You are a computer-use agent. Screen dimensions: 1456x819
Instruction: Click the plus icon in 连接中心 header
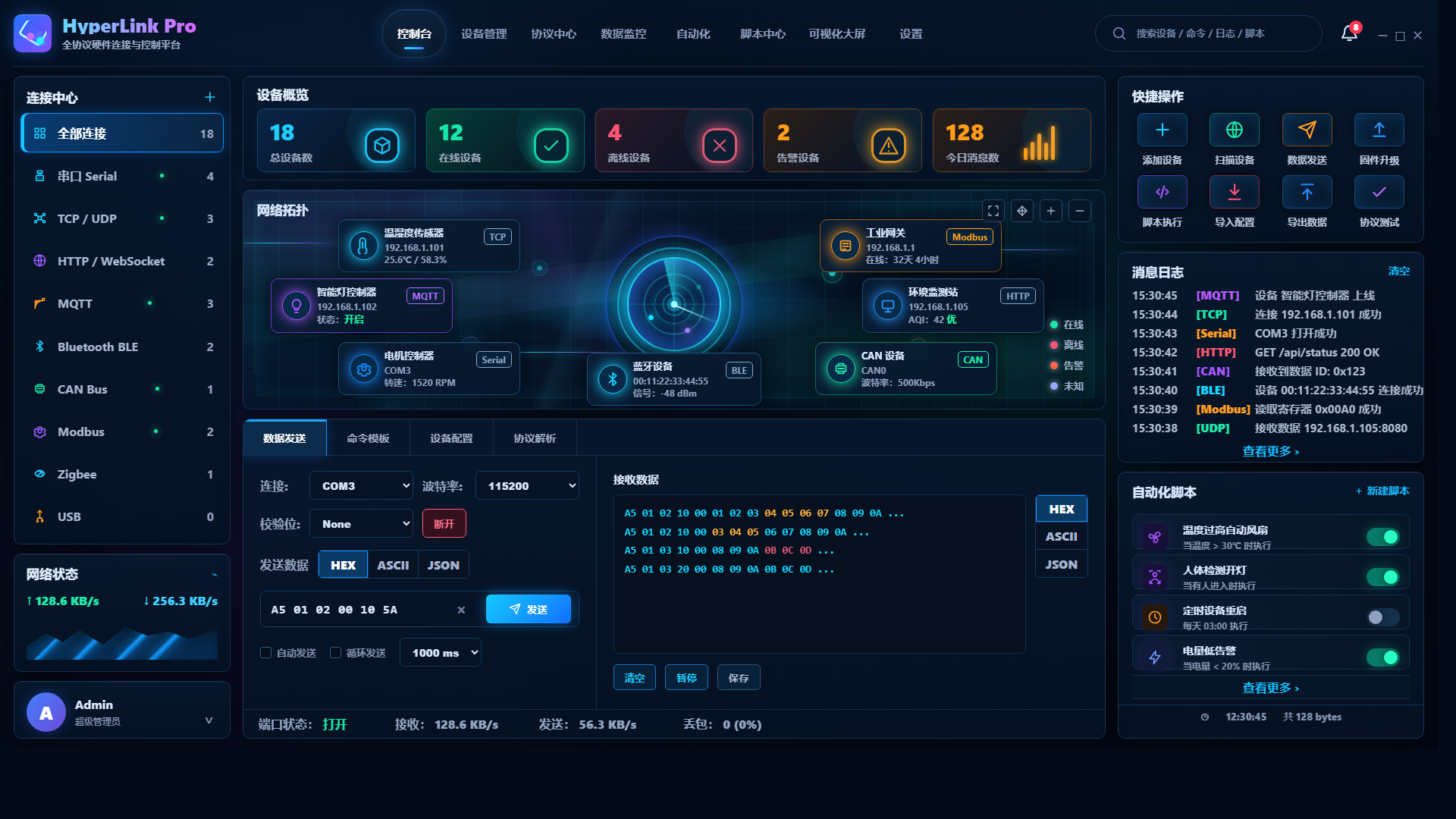click(x=210, y=97)
